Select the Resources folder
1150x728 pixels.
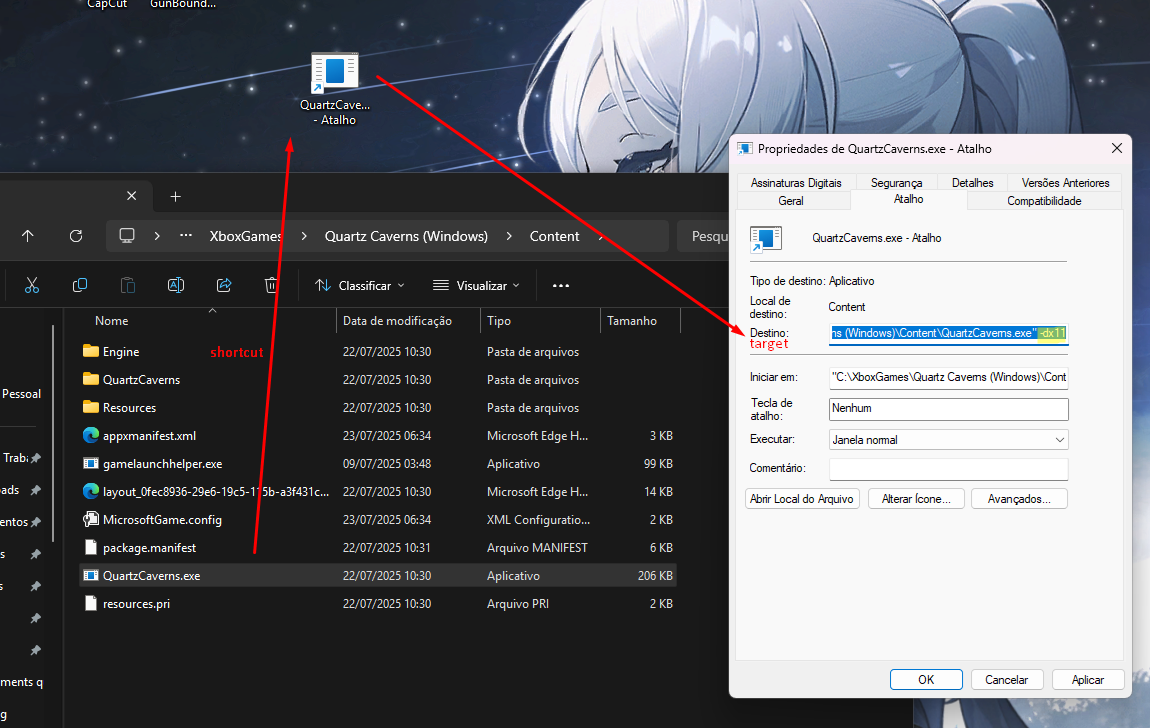tap(378, 408)
